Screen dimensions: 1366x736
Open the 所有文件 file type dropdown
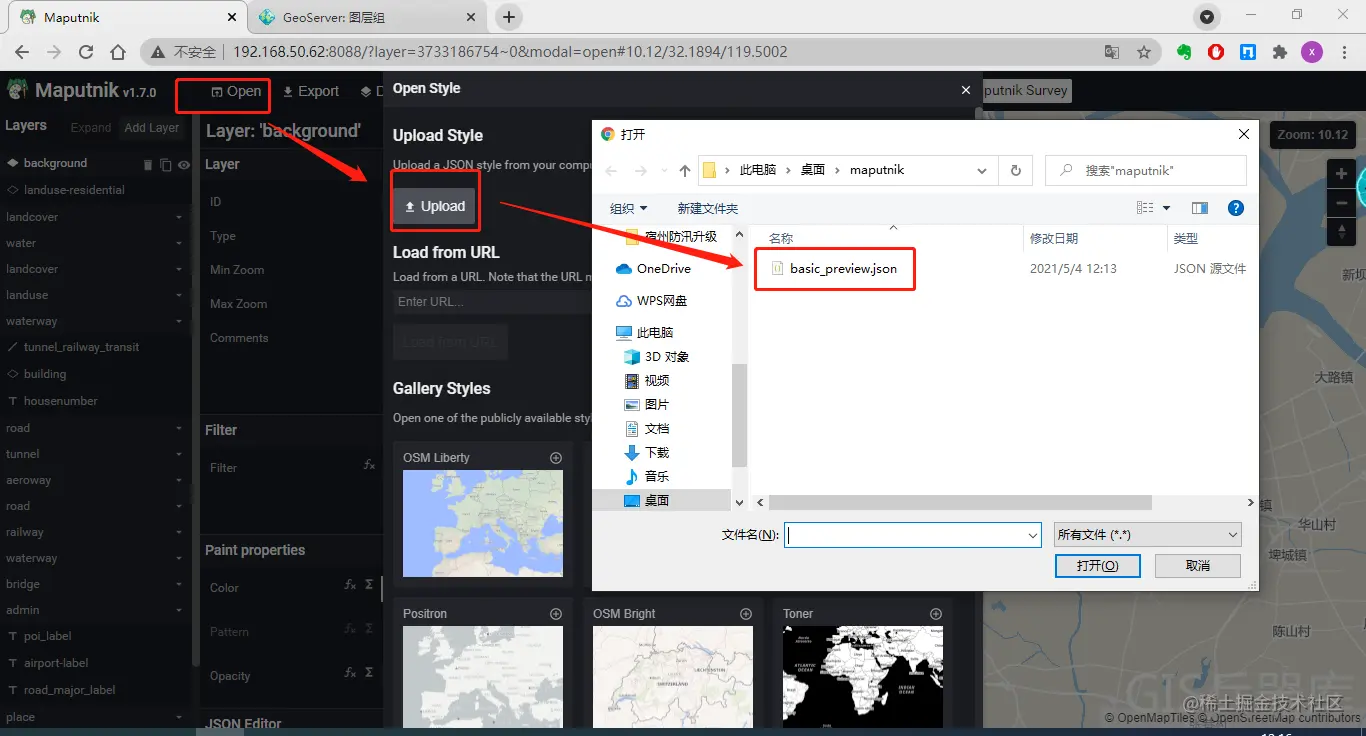1148,535
